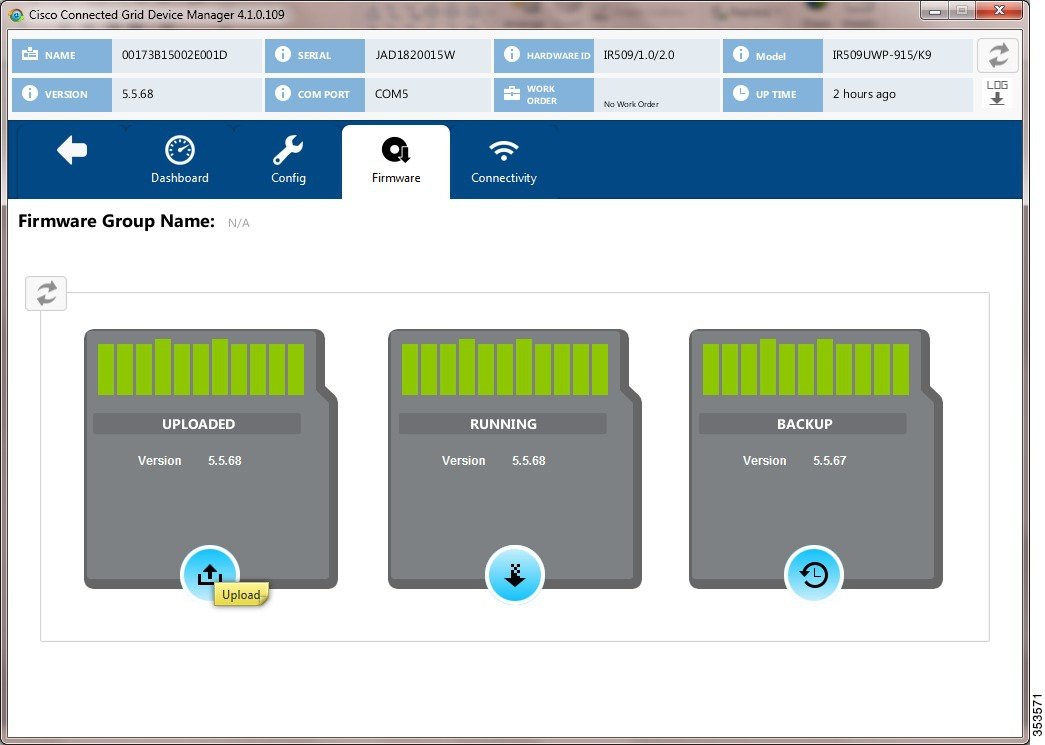Open the Connectivity tab
The height and width of the screenshot is (745, 1045).
(504, 161)
